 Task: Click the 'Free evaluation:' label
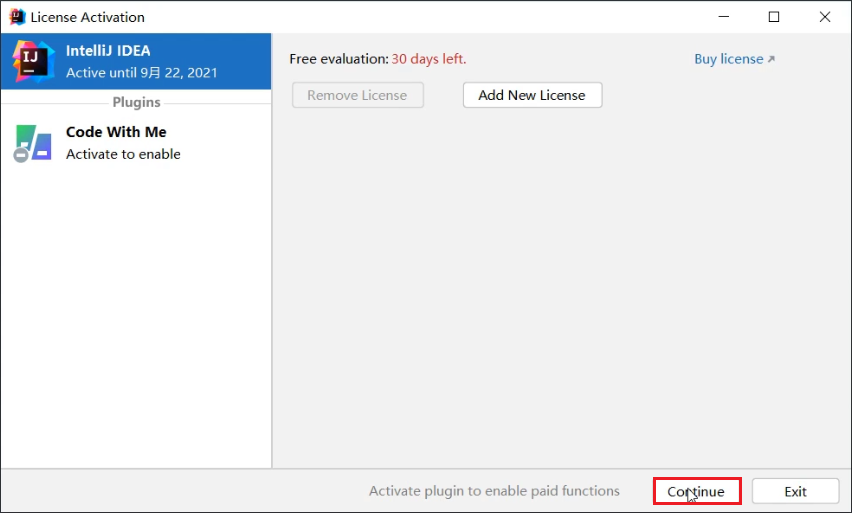point(339,59)
